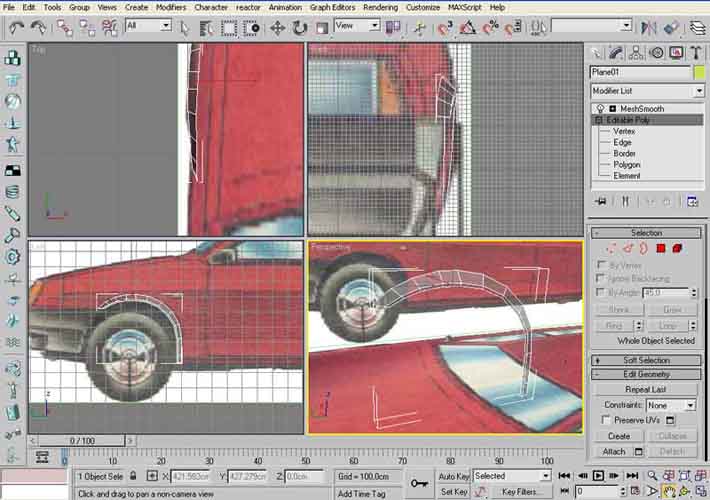Open the Rendering menu
This screenshot has height=500, width=710.
[380, 7]
